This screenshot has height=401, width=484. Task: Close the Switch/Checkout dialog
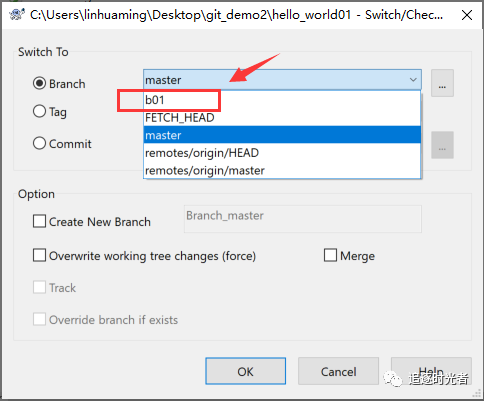(467, 15)
